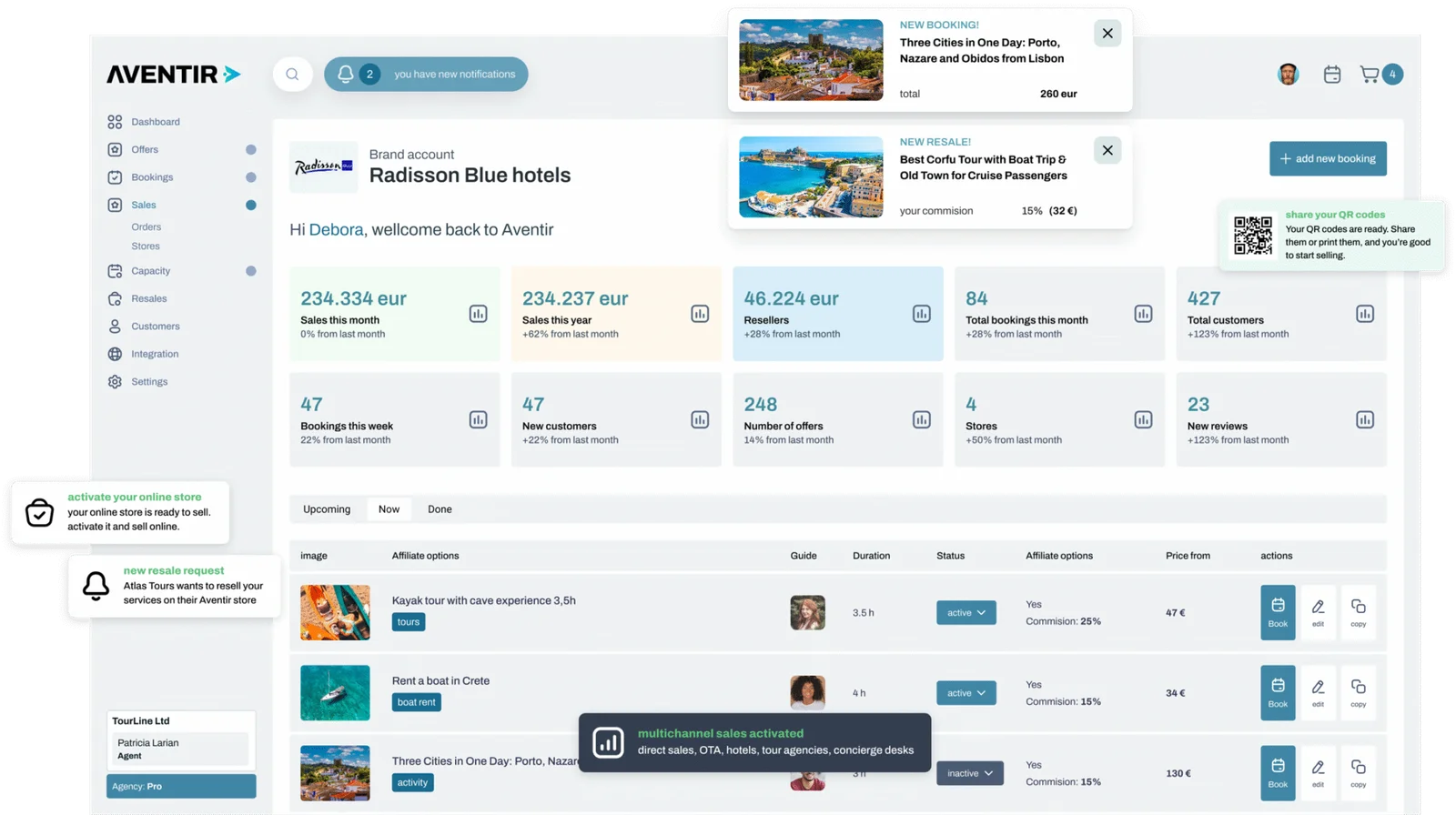Screen dimensions: 1456x815
Task: Open chart for Sales this year
Action: tap(700, 314)
